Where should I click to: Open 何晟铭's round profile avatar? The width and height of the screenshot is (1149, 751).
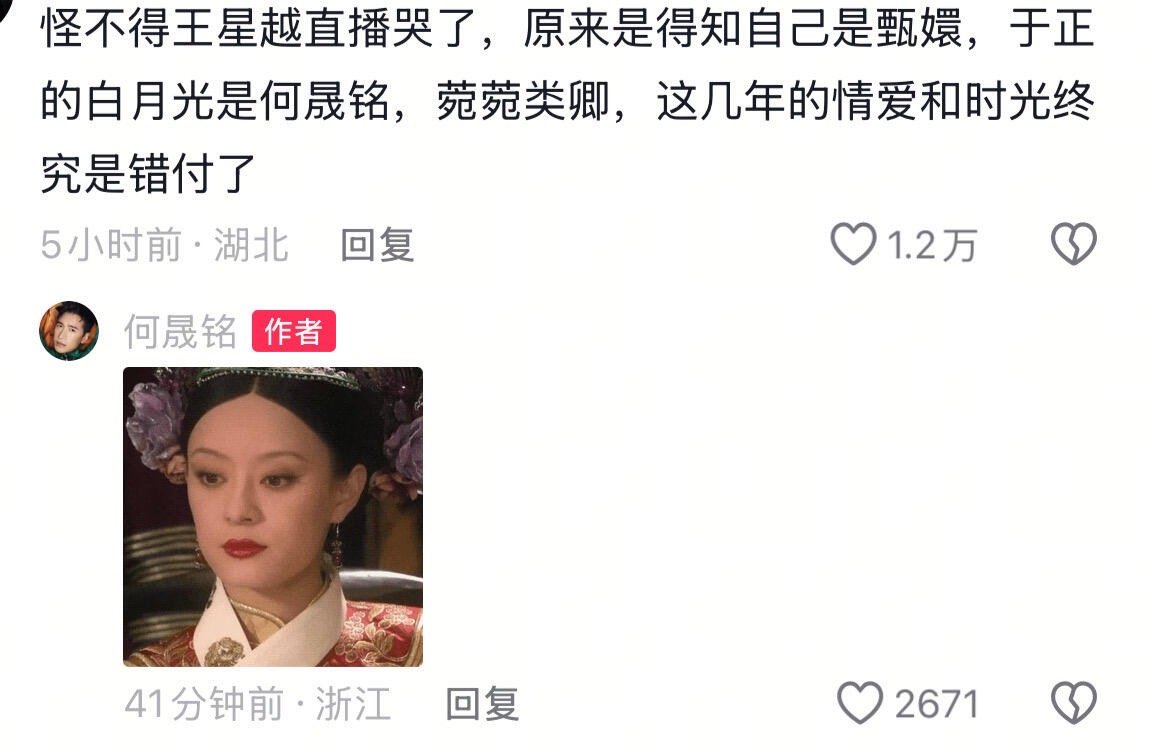pyautogui.click(x=69, y=331)
